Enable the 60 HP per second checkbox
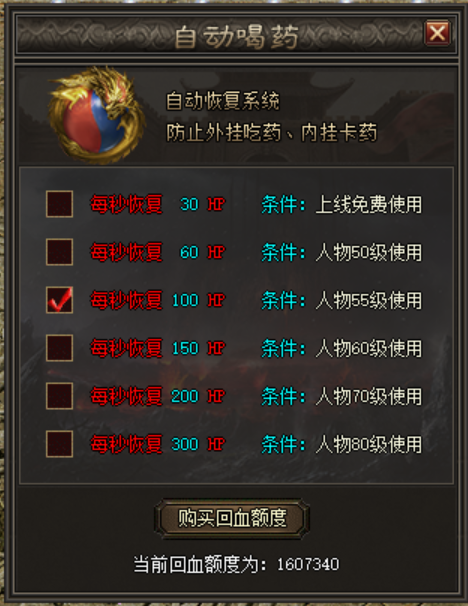 [59, 252]
